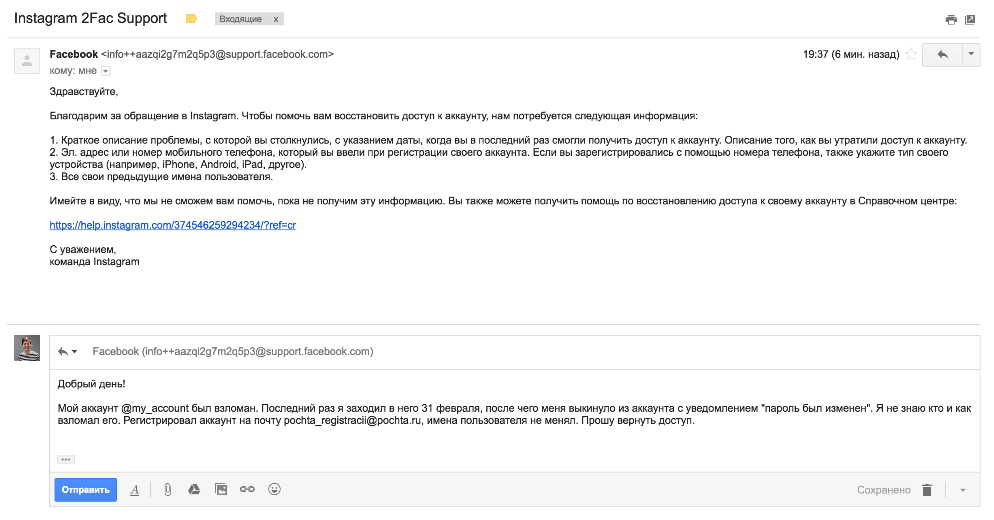This screenshot has width=994, height=520.
Task: Open more actions dropdown beside reply
Action: pos(971,55)
